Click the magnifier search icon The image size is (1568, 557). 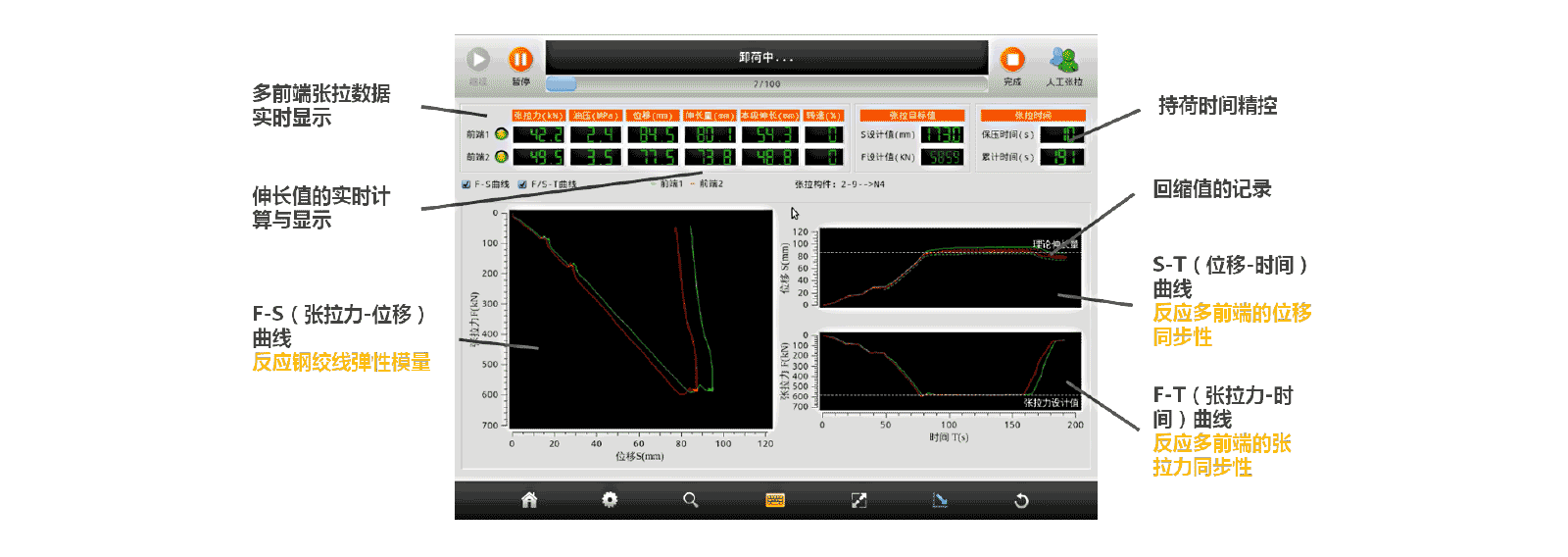tap(691, 500)
